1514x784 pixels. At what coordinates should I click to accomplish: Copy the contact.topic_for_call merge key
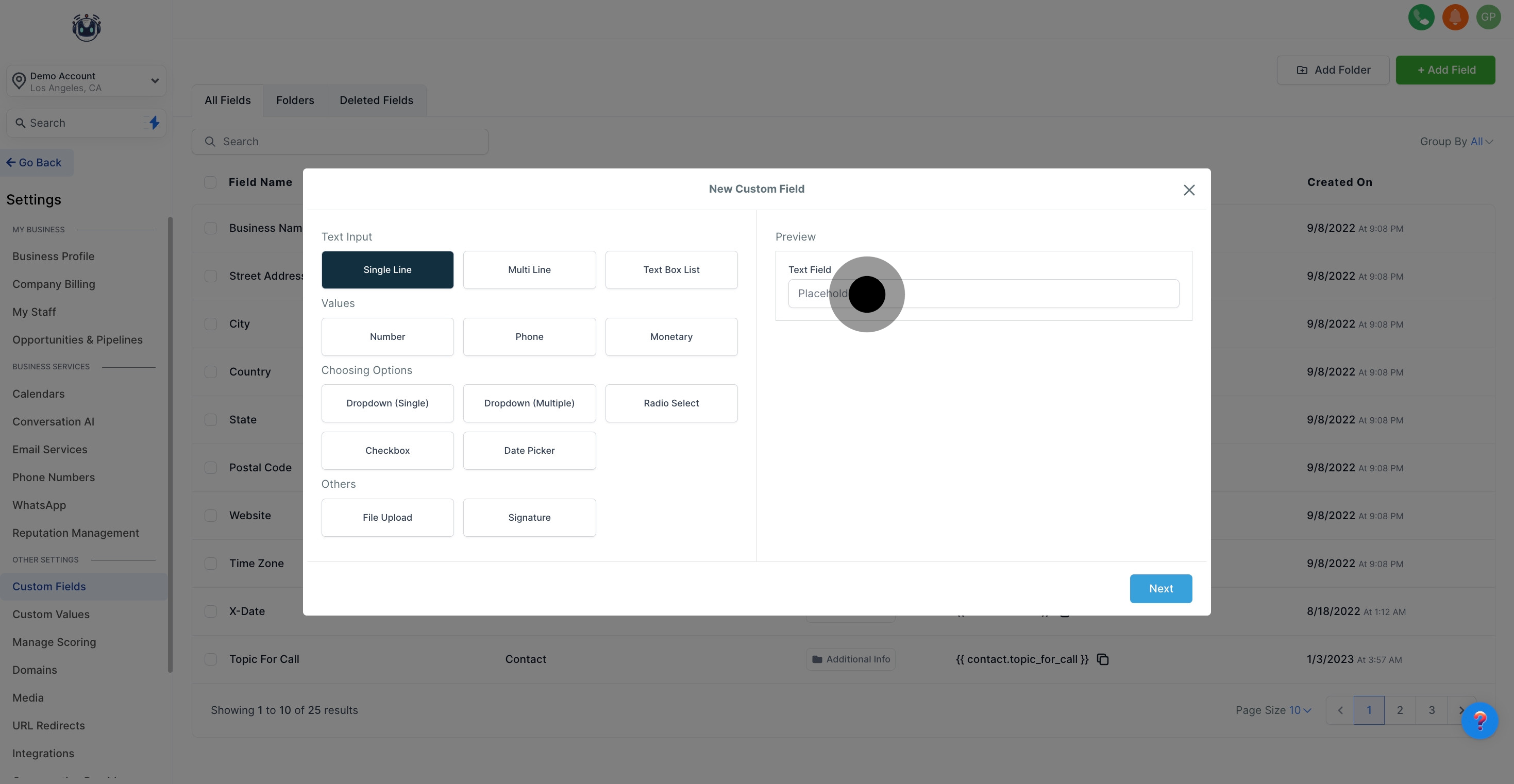pos(1103,659)
